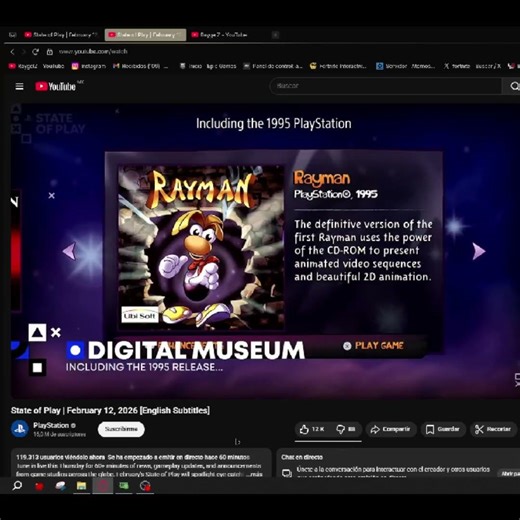The image size is (520, 520).
Task: Click the chat bubble icon in live chat
Action: (x=287, y=473)
